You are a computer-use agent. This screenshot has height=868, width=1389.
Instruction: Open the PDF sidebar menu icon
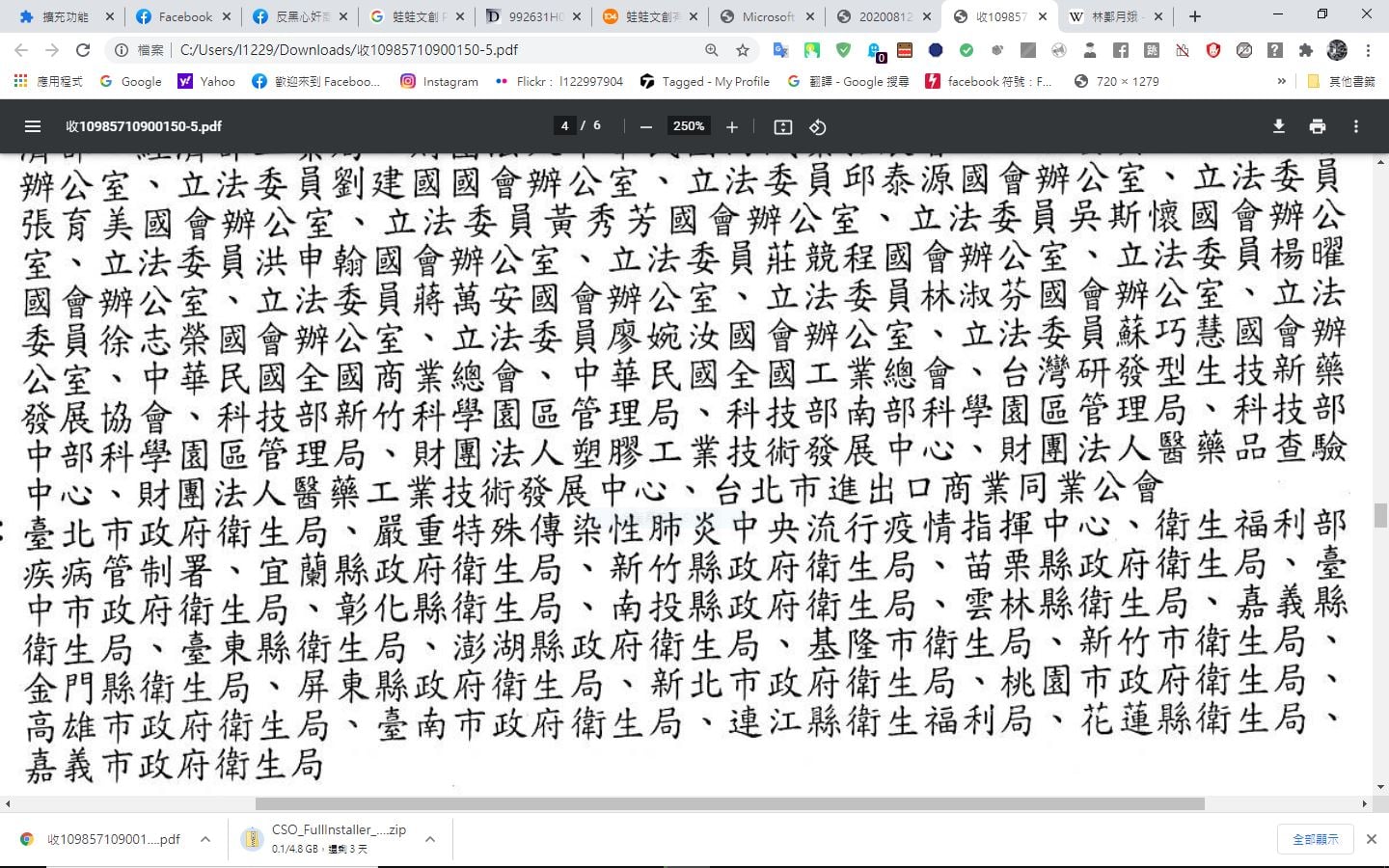coord(33,126)
